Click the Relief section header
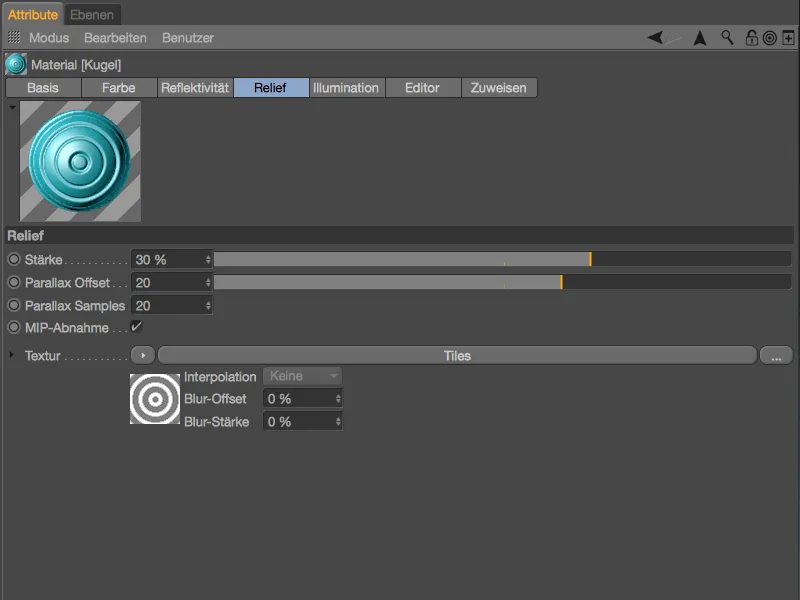The image size is (800, 600). [399, 235]
